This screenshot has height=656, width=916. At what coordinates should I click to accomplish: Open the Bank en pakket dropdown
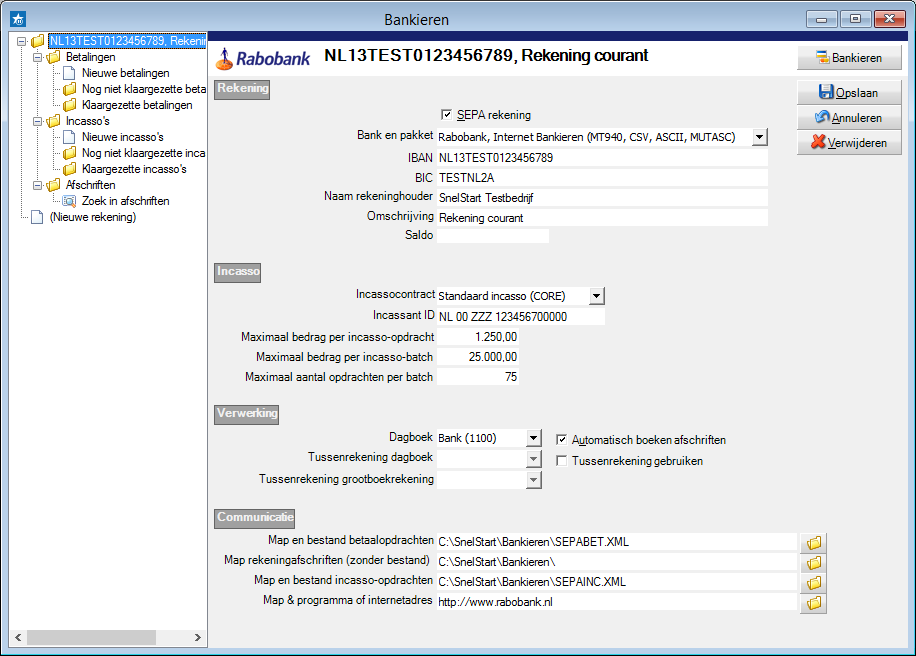(x=759, y=137)
